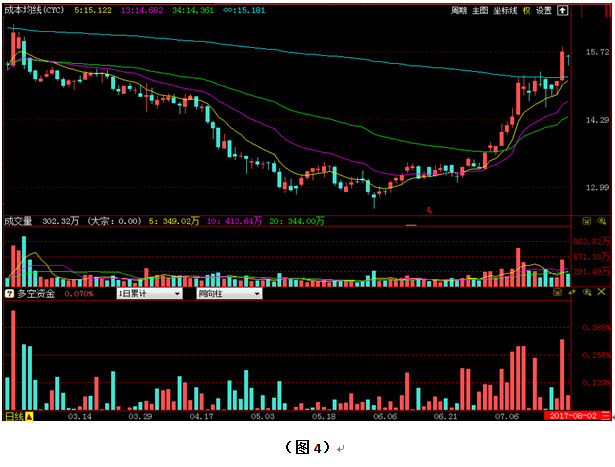
Task: Click the 成交量 indicator label
Action: click(x=19, y=221)
